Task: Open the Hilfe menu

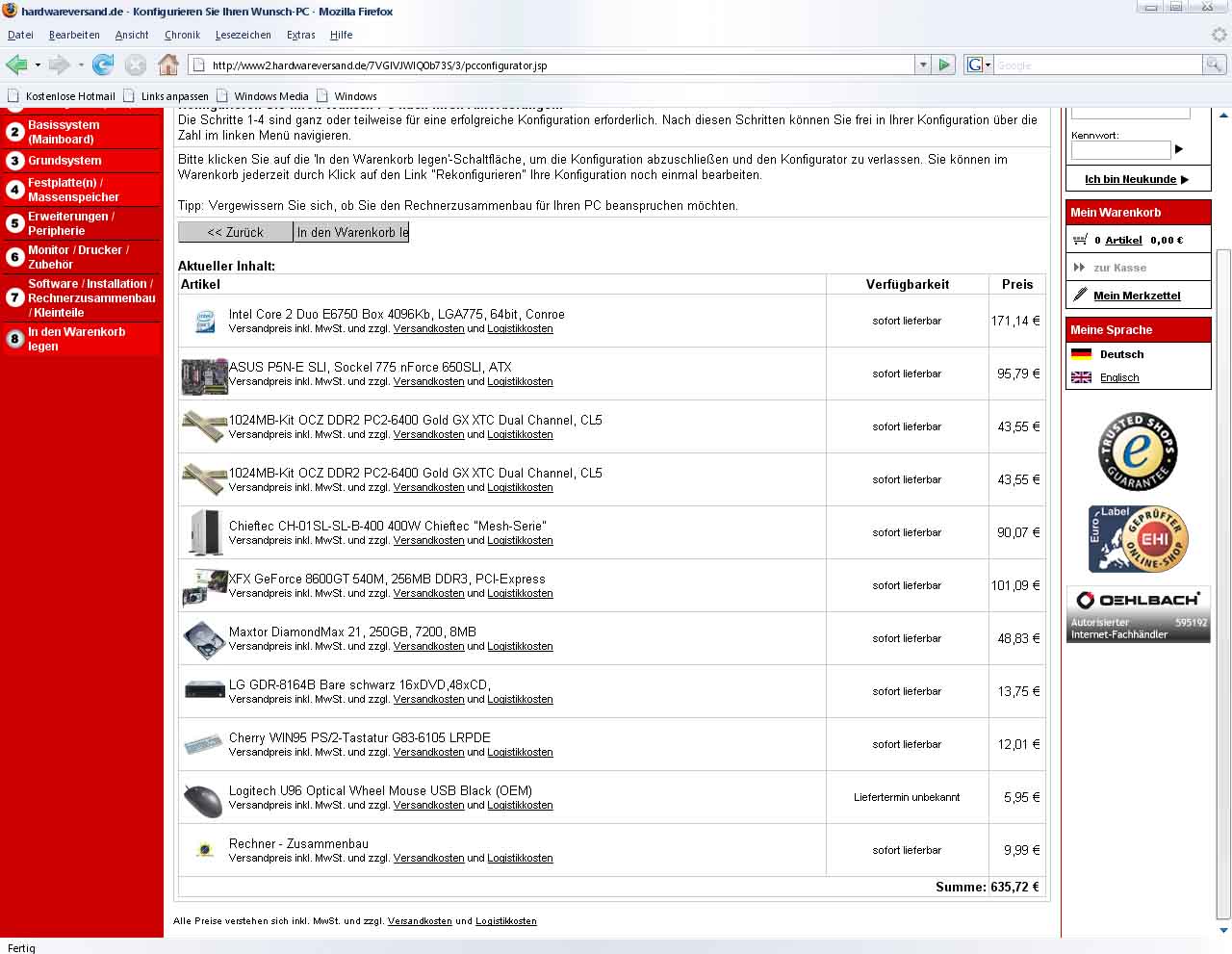Action: click(341, 35)
